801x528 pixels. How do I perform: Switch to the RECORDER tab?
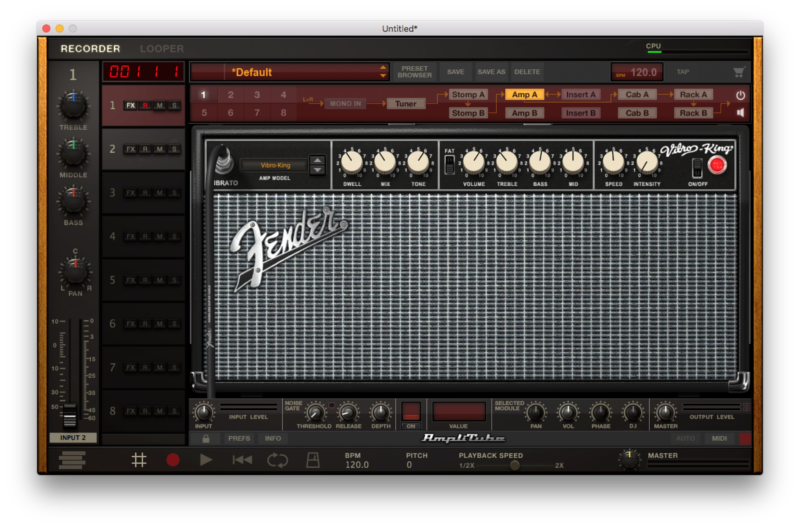tap(90, 49)
